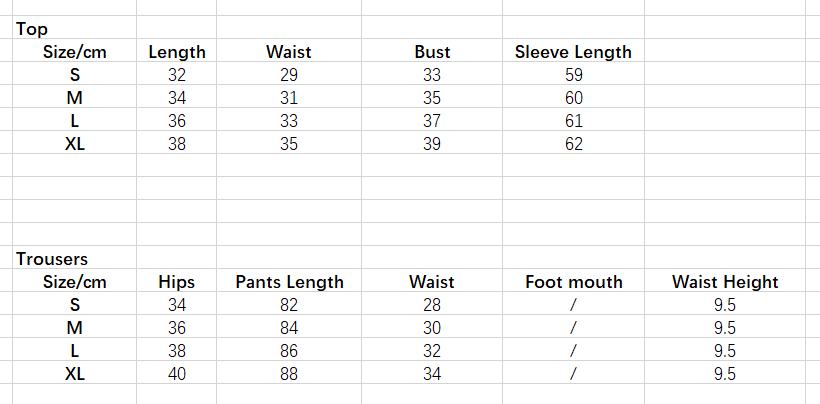820x404 pixels.
Task: Select pants length value 84
Action: click(x=289, y=328)
